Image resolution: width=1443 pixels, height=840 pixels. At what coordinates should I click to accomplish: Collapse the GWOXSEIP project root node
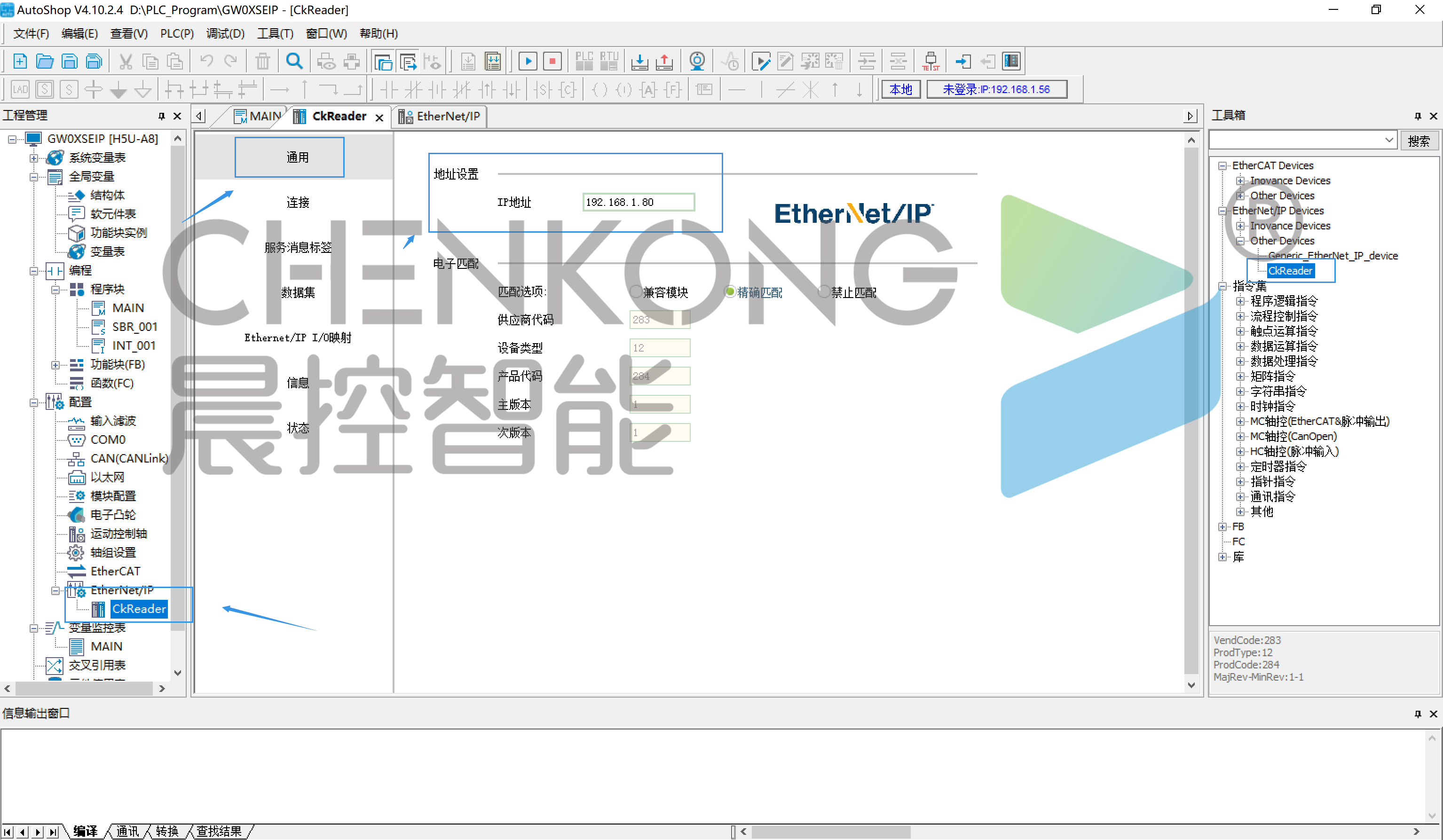click(x=12, y=139)
